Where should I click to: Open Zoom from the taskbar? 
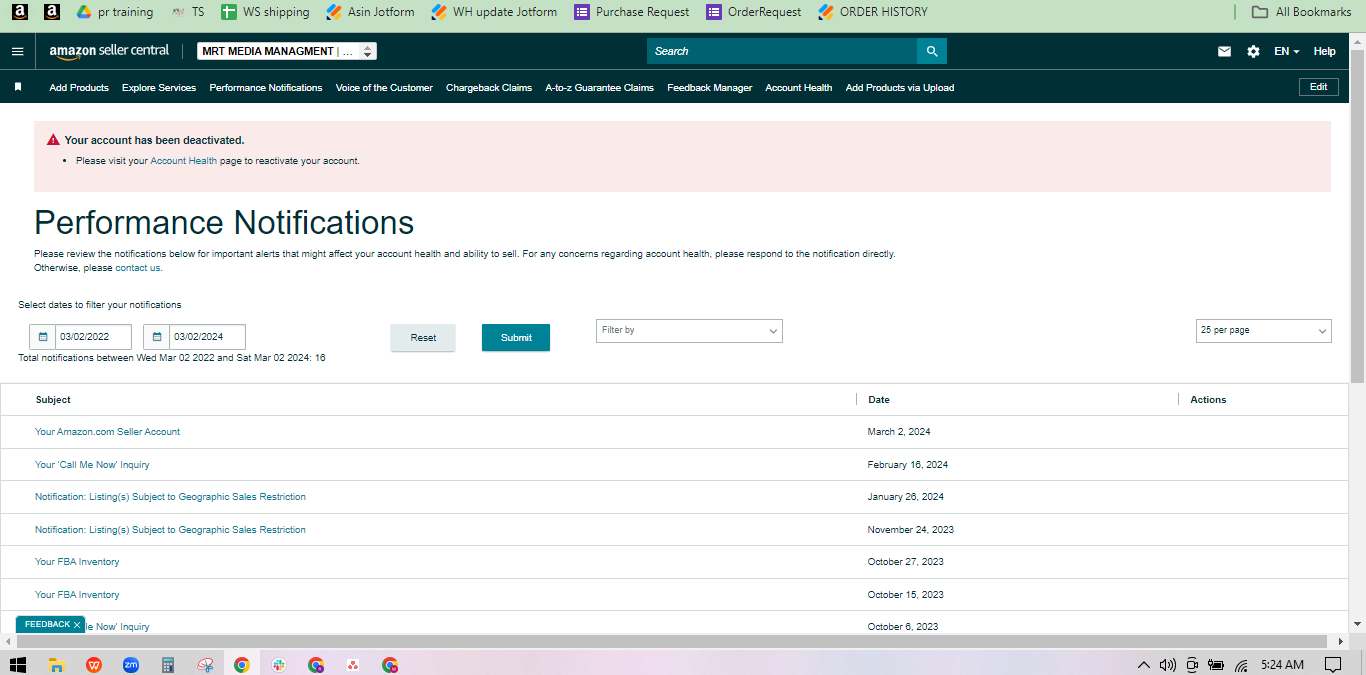pyautogui.click(x=131, y=664)
